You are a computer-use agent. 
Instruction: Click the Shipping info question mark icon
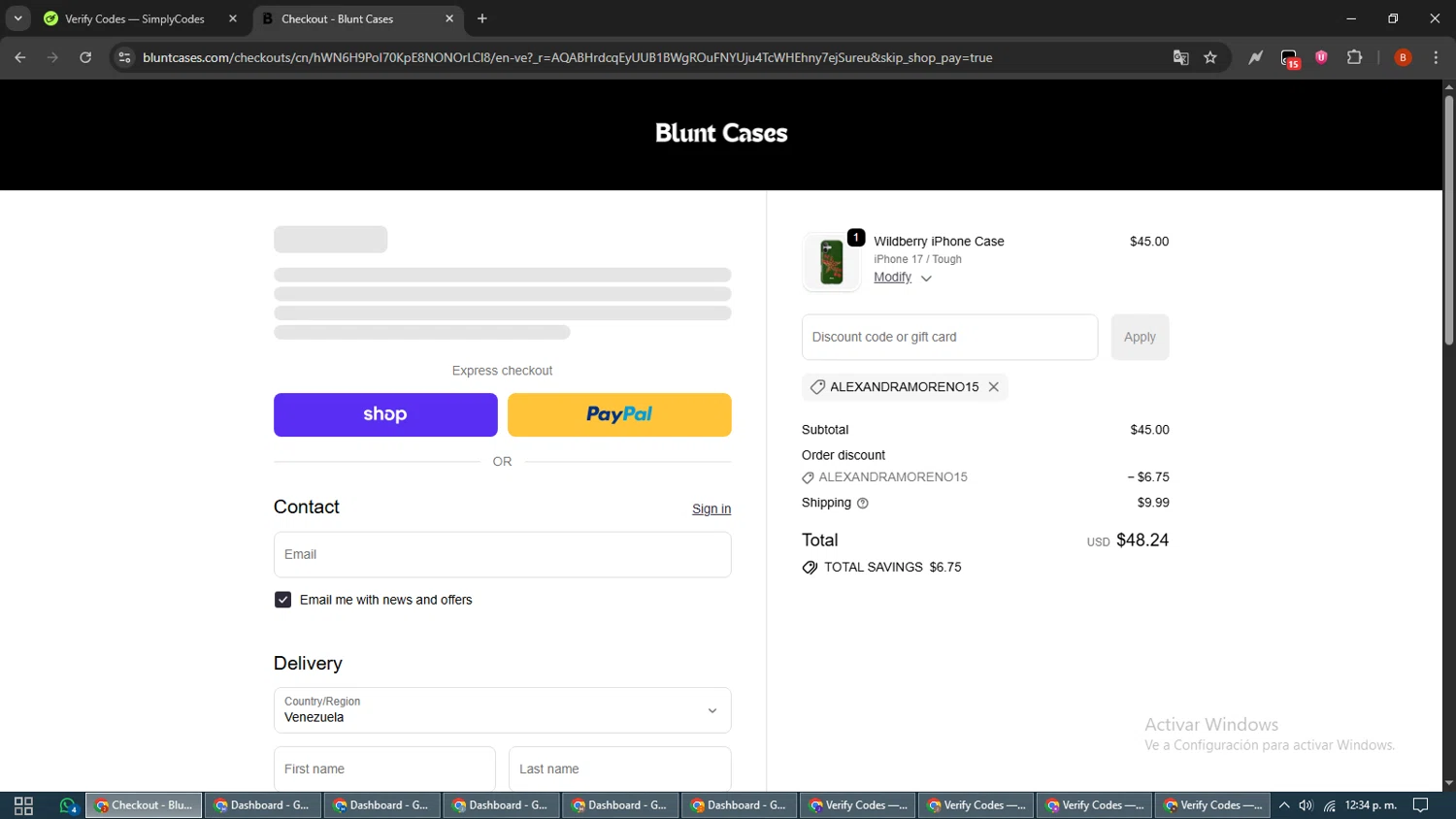click(863, 503)
